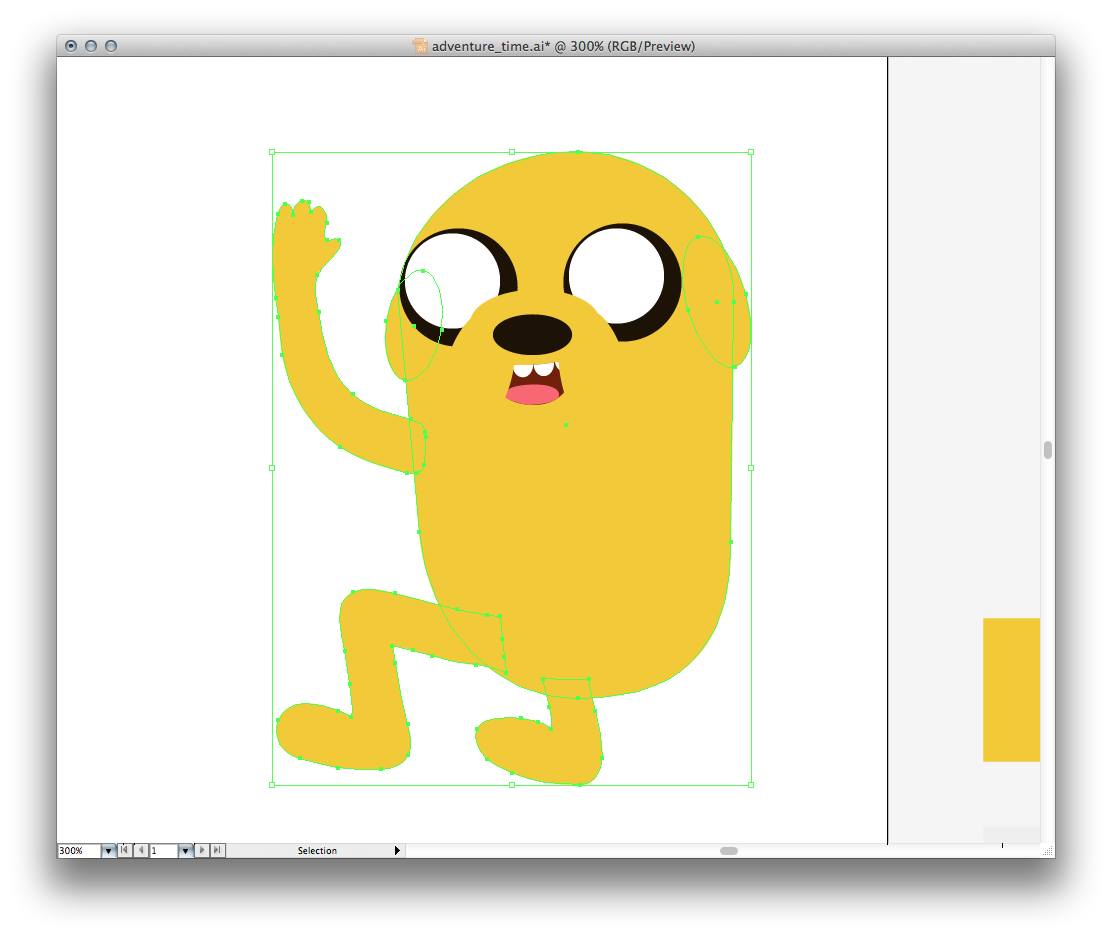Select Jake's black nose shape
Image resolution: width=1112 pixels, height=937 pixels.
[x=532, y=335]
